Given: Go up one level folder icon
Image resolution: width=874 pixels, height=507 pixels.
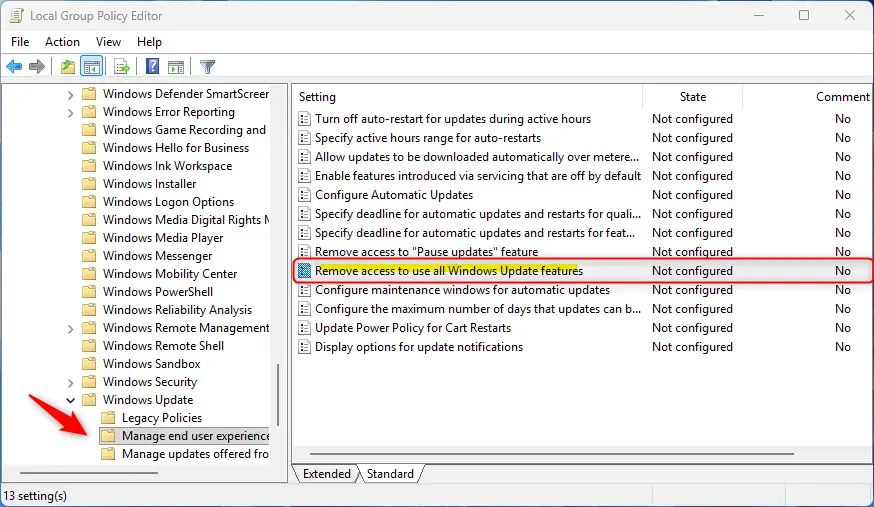Looking at the screenshot, I should click(67, 67).
